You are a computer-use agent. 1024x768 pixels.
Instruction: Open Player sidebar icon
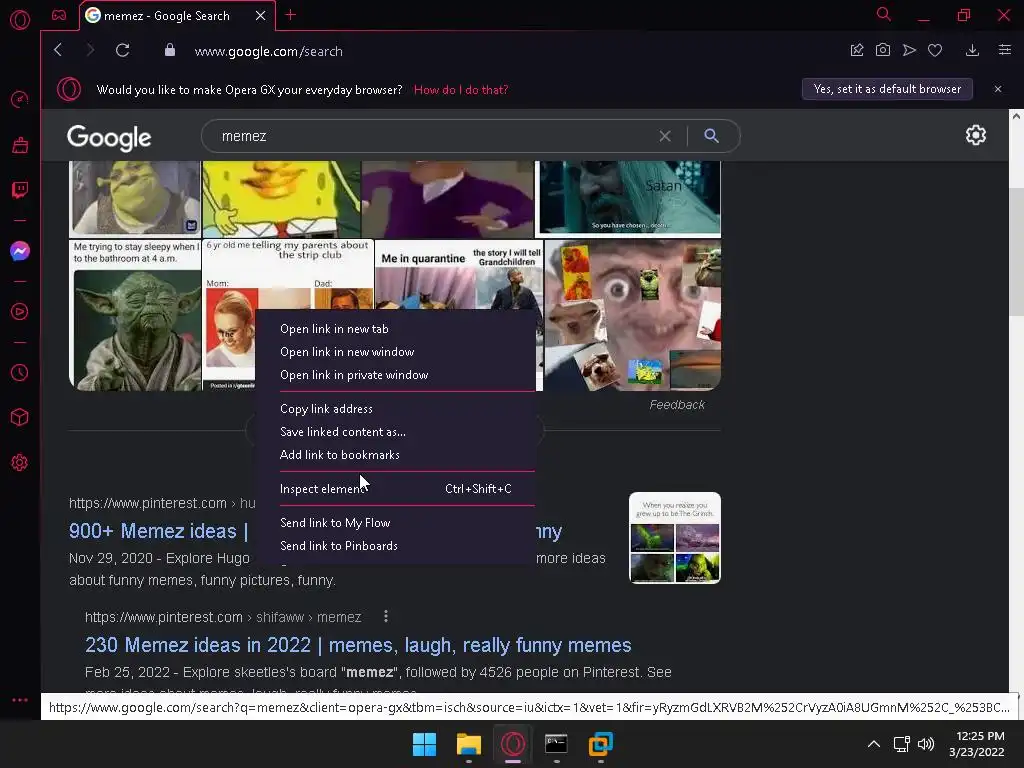[20, 312]
